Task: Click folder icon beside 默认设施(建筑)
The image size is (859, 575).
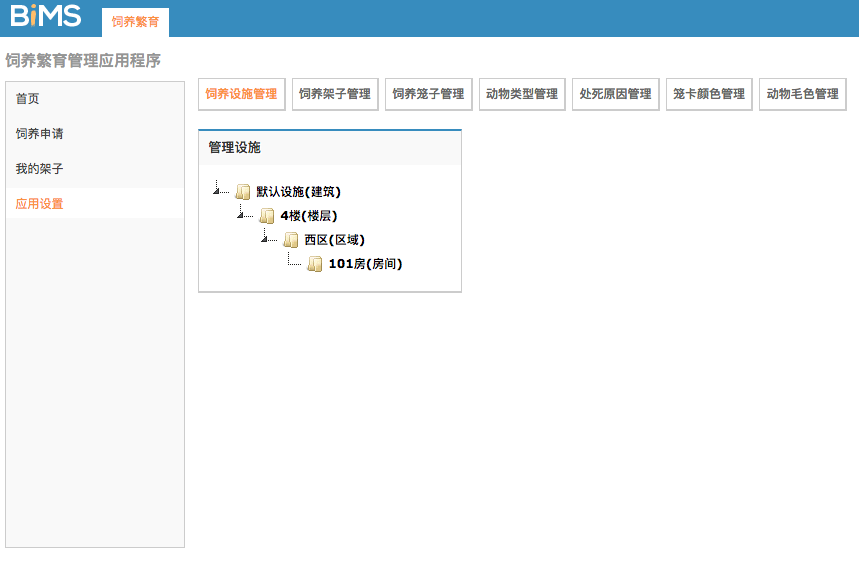Action: click(x=243, y=192)
